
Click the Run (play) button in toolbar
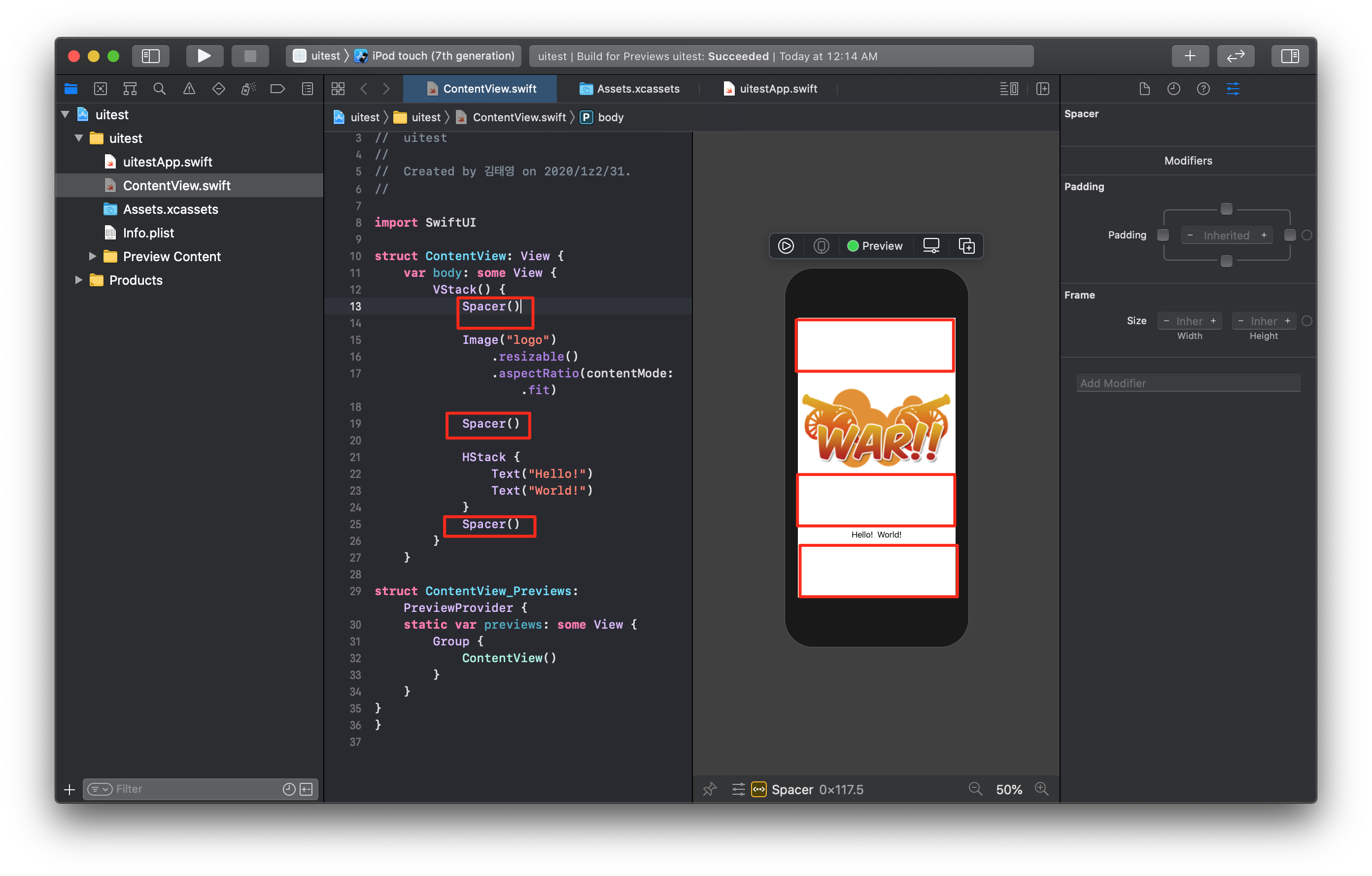coord(204,56)
